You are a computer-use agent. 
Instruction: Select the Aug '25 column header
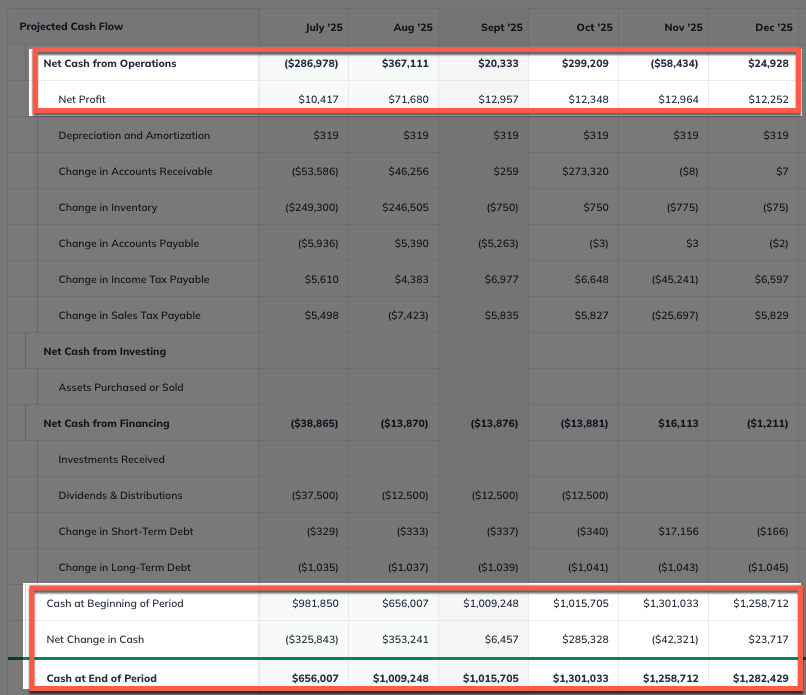pyautogui.click(x=413, y=27)
